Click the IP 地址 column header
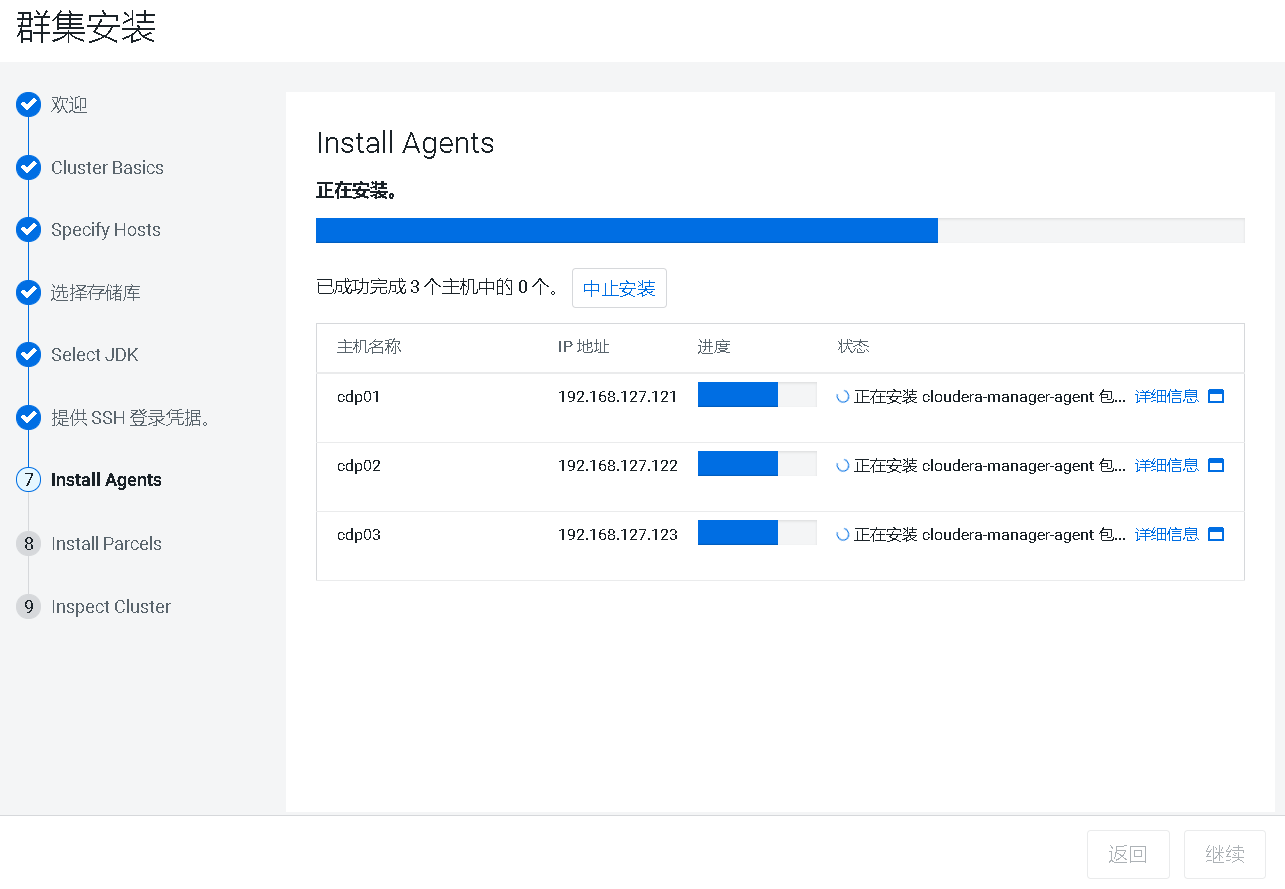1285x889 pixels. [584, 347]
